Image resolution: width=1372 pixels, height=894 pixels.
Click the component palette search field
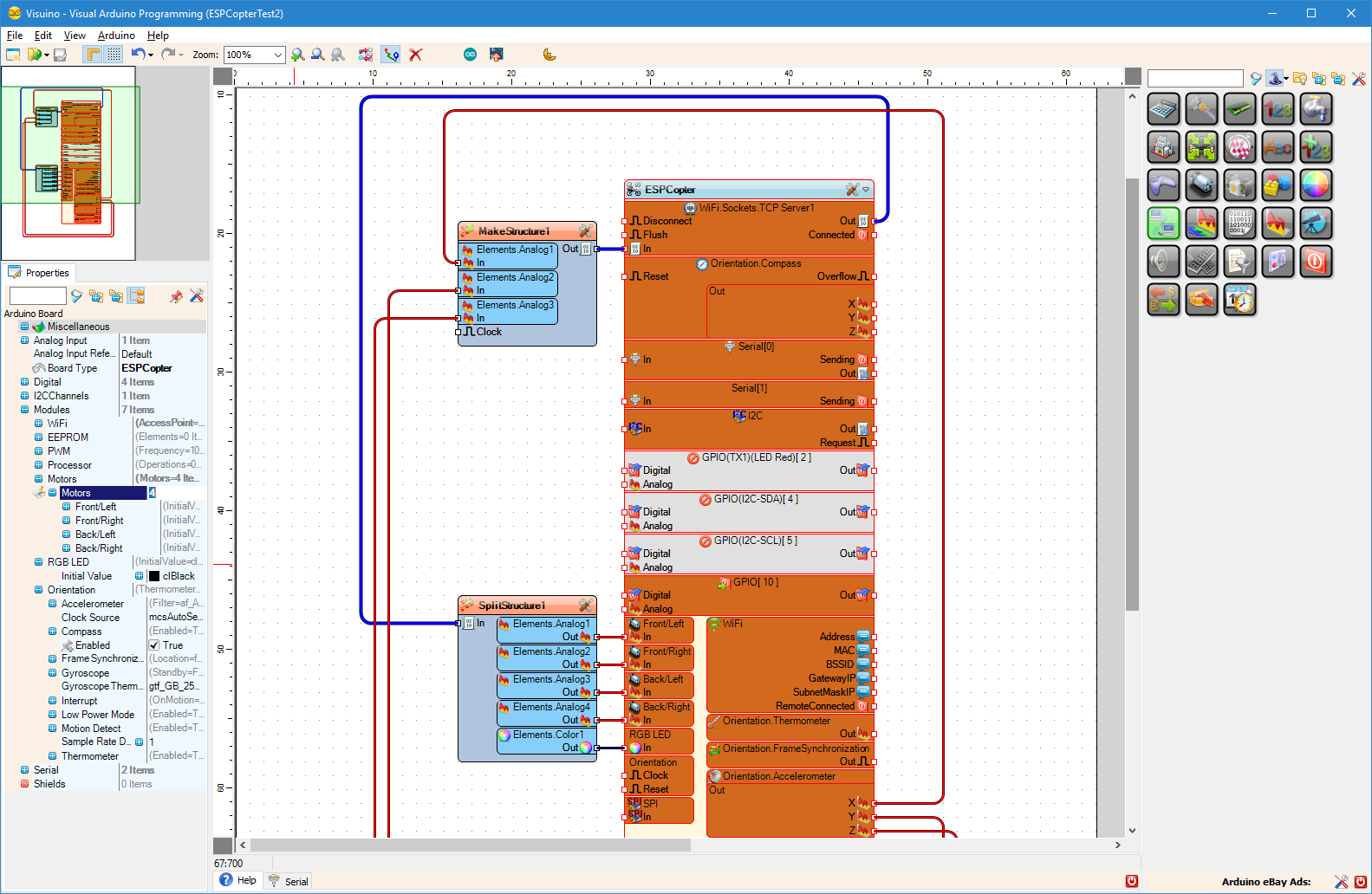click(1194, 79)
